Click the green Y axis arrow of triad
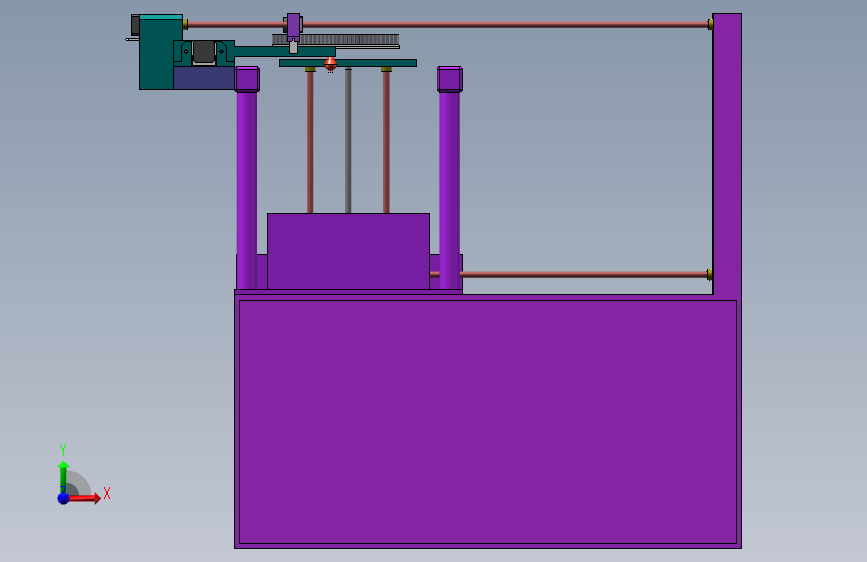The width and height of the screenshot is (867, 562). (63, 476)
